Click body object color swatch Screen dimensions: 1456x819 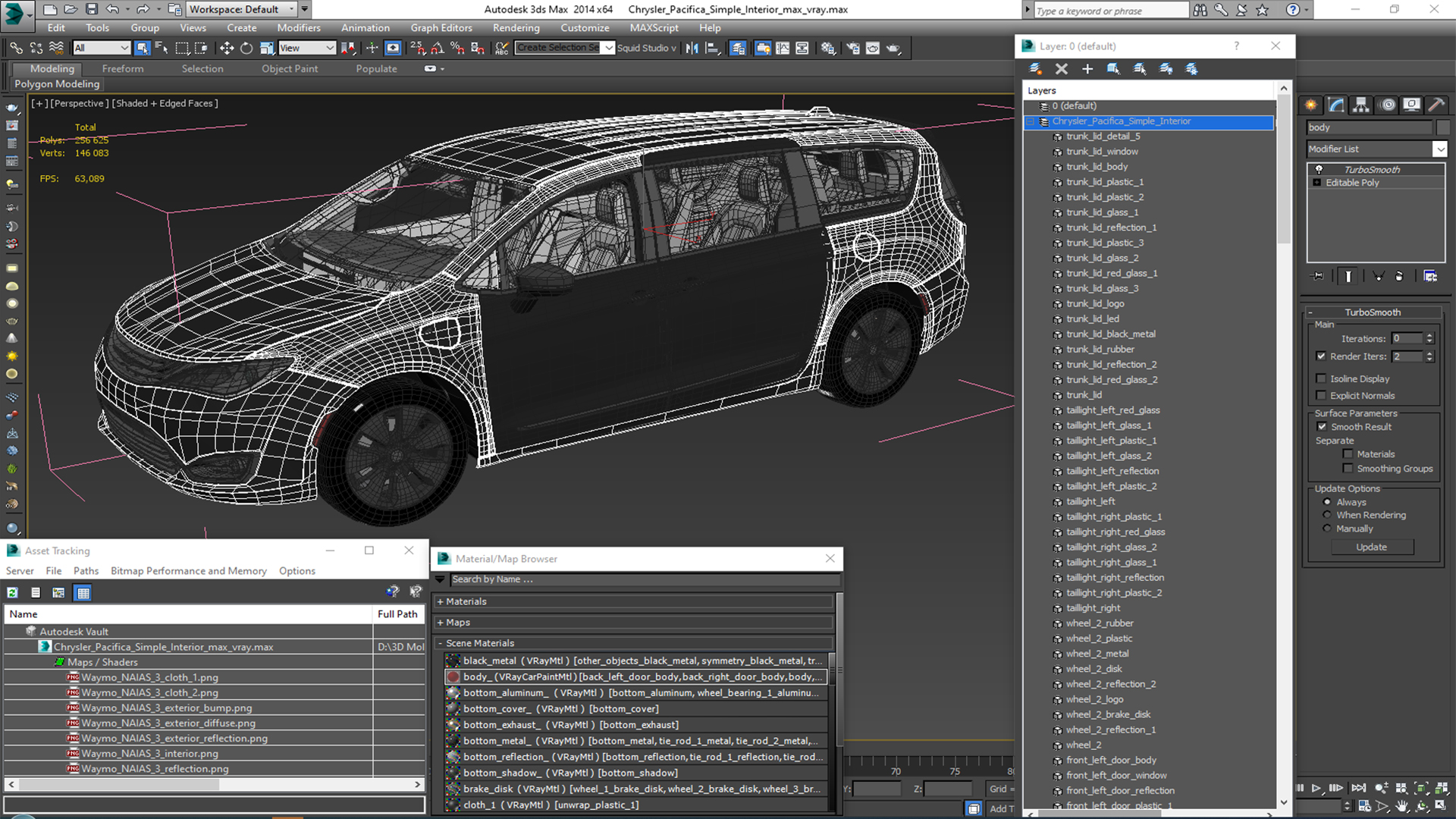click(x=1442, y=127)
